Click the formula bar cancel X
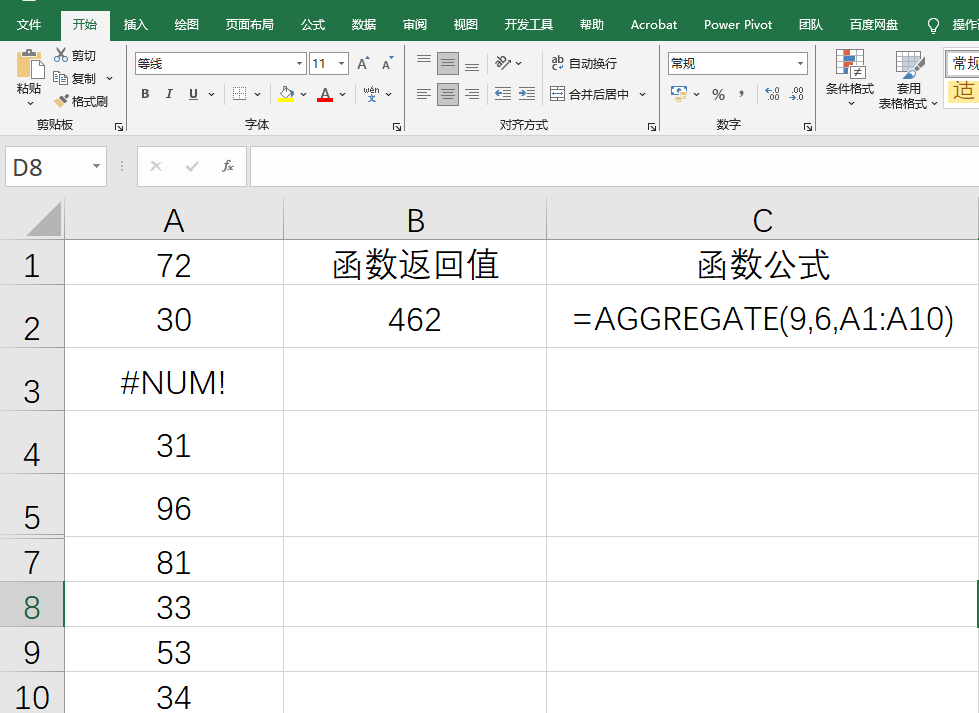The height and width of the screenshot is (713, 979). pyautogui.click(x=156, y=166)
